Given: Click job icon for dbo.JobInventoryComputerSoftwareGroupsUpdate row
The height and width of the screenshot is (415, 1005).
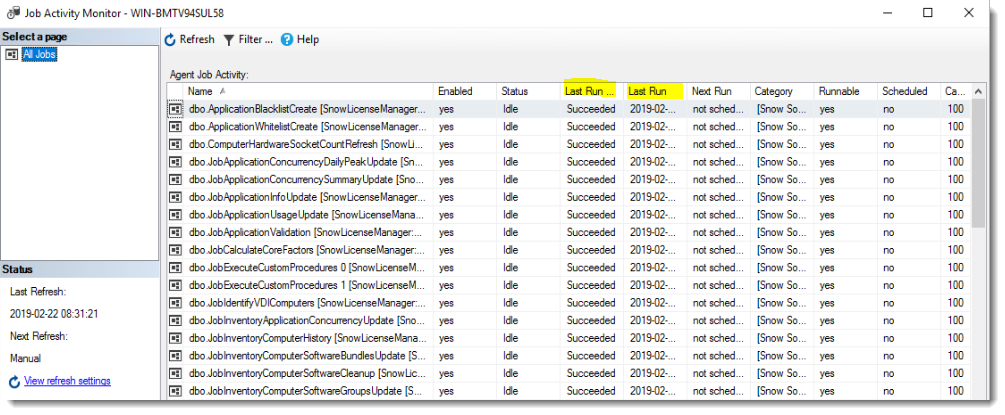Looking at the screenshot, I should tap(175, 391).
